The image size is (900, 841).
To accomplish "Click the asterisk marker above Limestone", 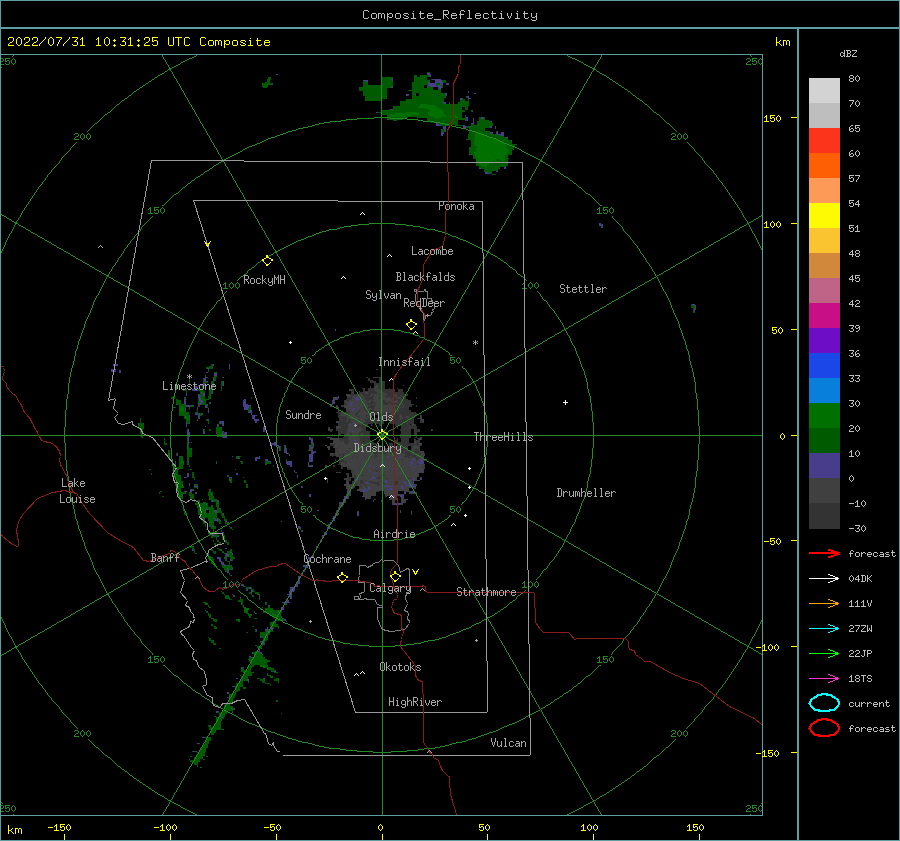I will point(189,377).
